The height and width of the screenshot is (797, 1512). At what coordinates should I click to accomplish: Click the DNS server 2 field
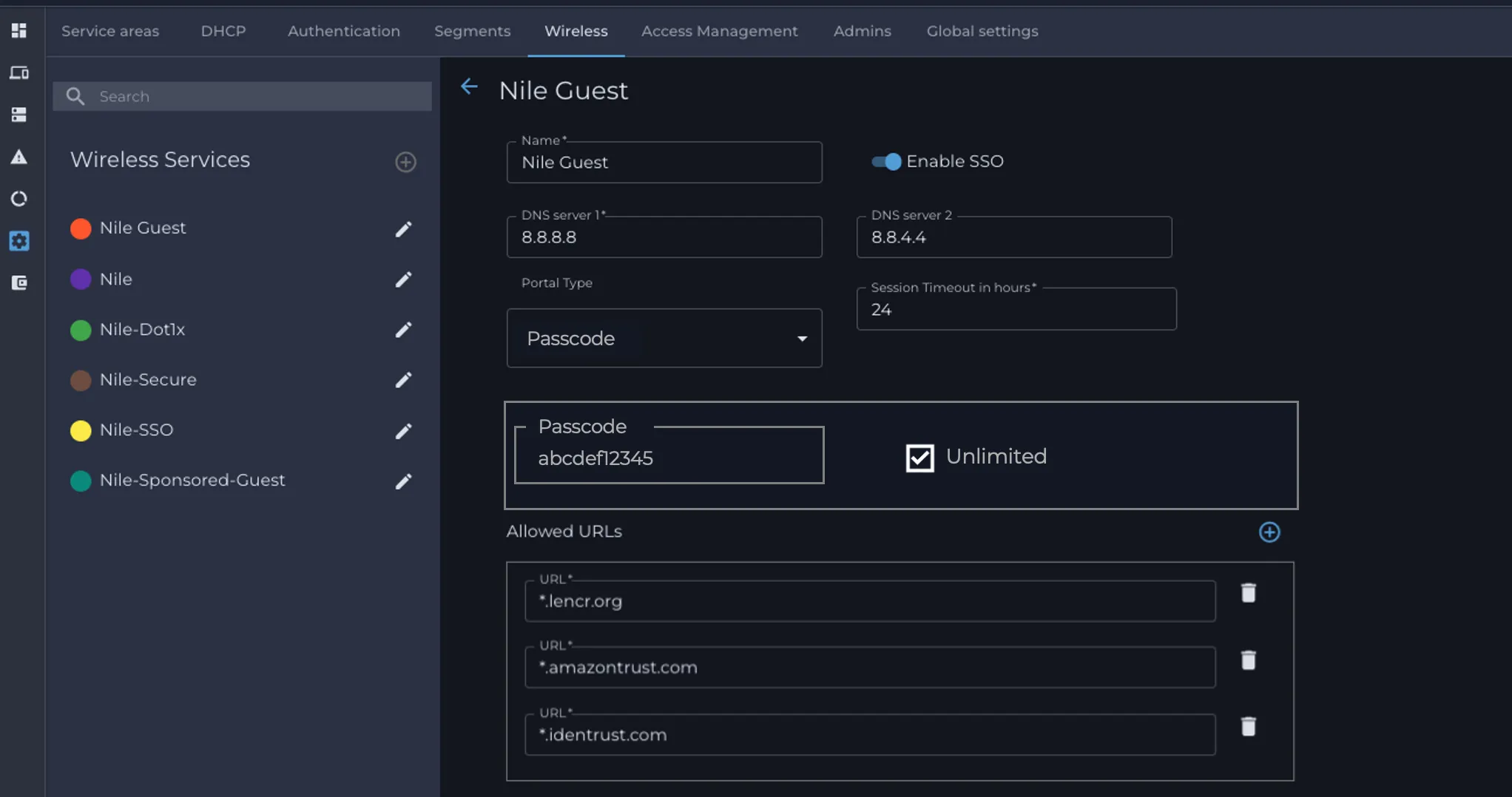coord(1014,237)
